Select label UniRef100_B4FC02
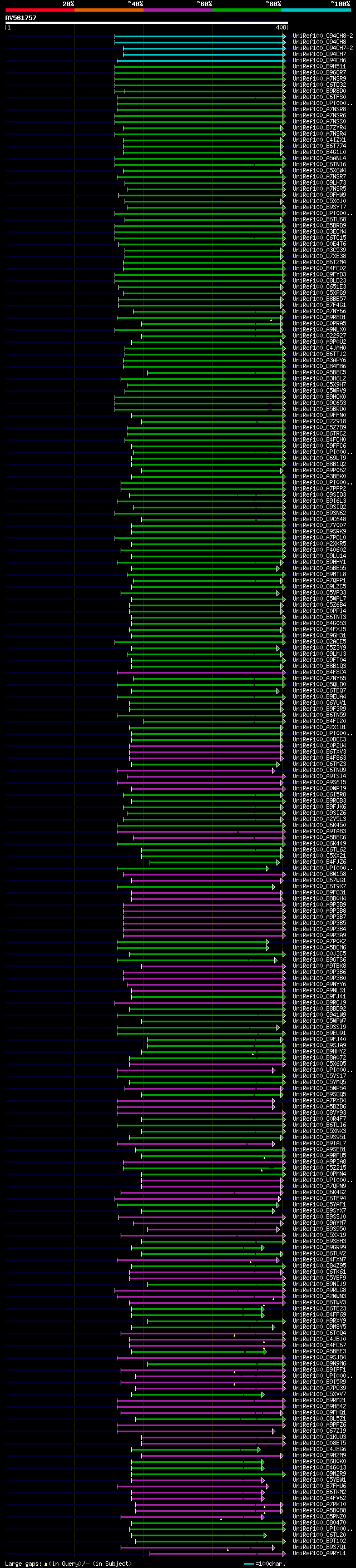The image size is (356, 1568). pyautogui.click(x=319, y=269)
